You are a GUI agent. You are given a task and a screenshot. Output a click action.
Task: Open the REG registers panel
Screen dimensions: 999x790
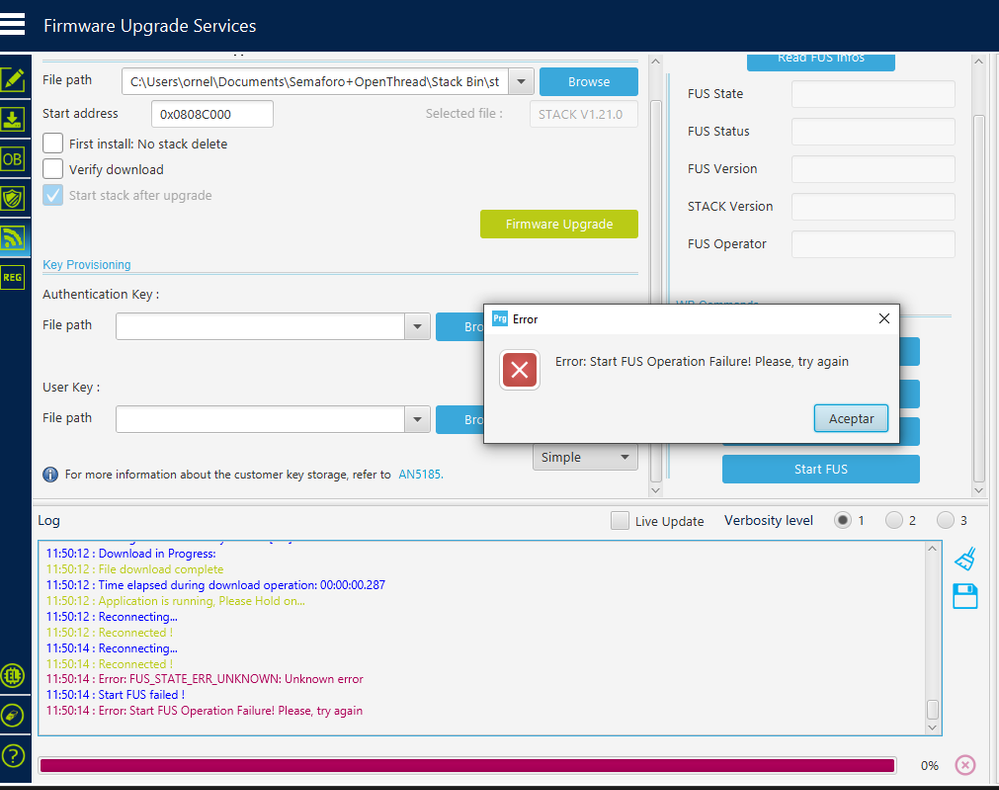pos(13,278)
